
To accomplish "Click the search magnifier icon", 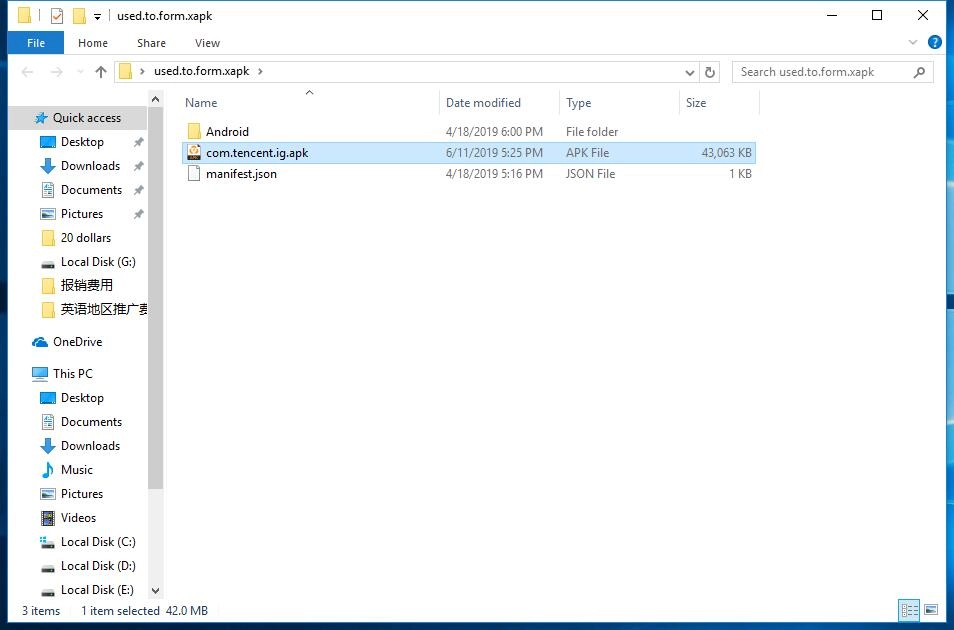I will [919, 72].
